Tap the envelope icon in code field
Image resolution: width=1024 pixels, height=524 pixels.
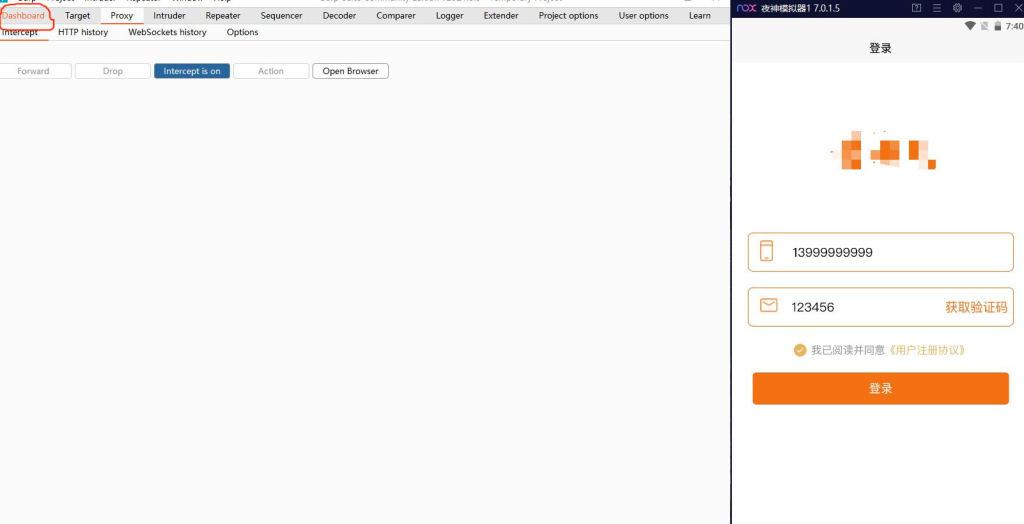tap(769, 305)
